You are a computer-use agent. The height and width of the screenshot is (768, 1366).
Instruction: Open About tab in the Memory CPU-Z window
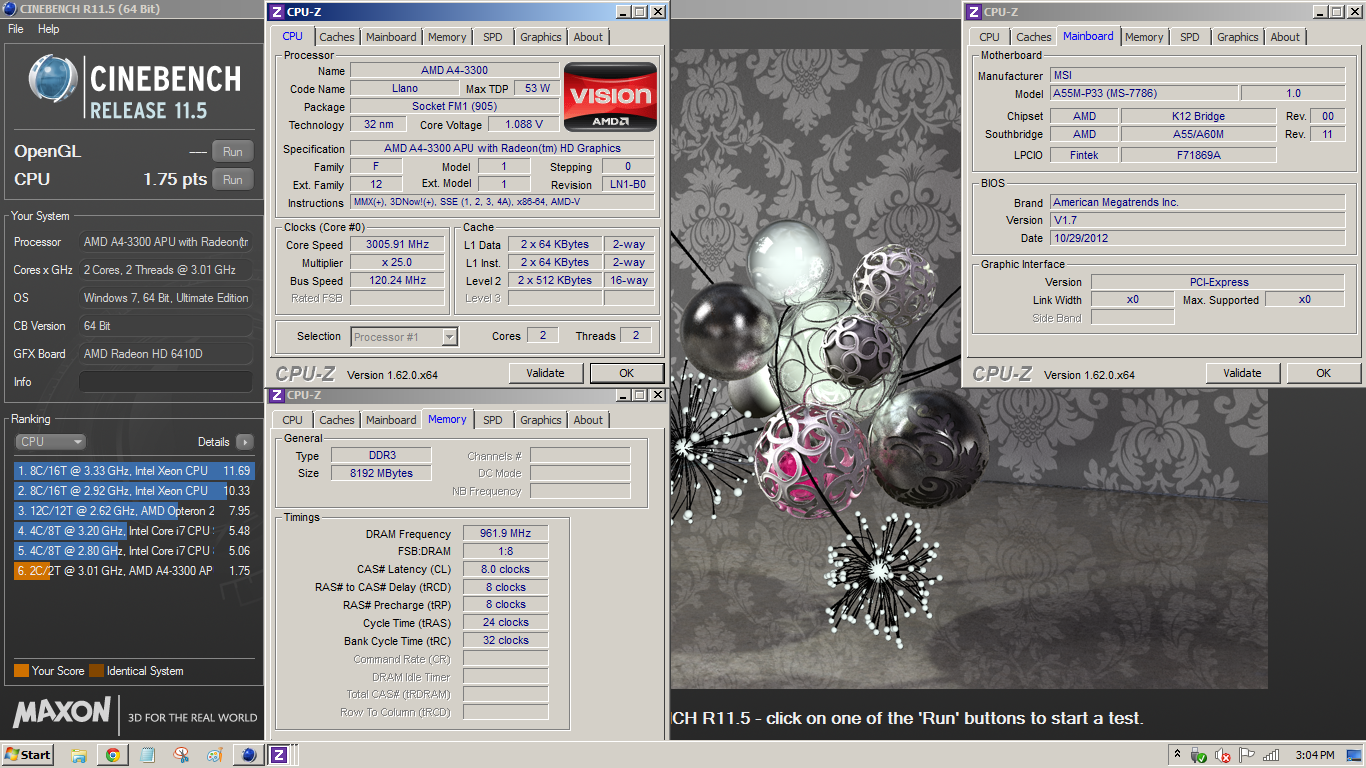tap(588, 420)
